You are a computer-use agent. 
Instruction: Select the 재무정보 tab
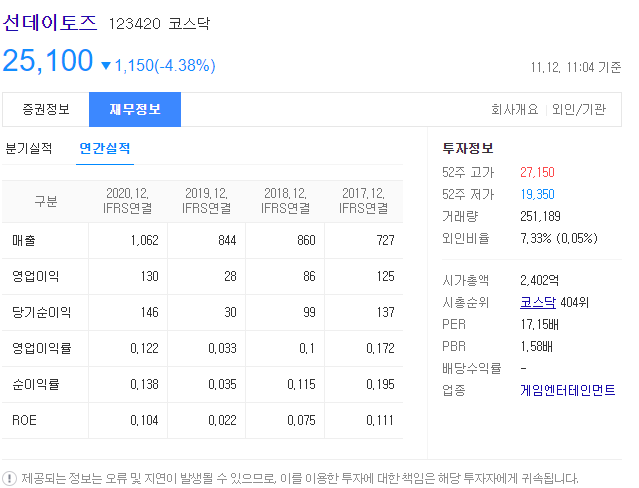tap(135, 109)
